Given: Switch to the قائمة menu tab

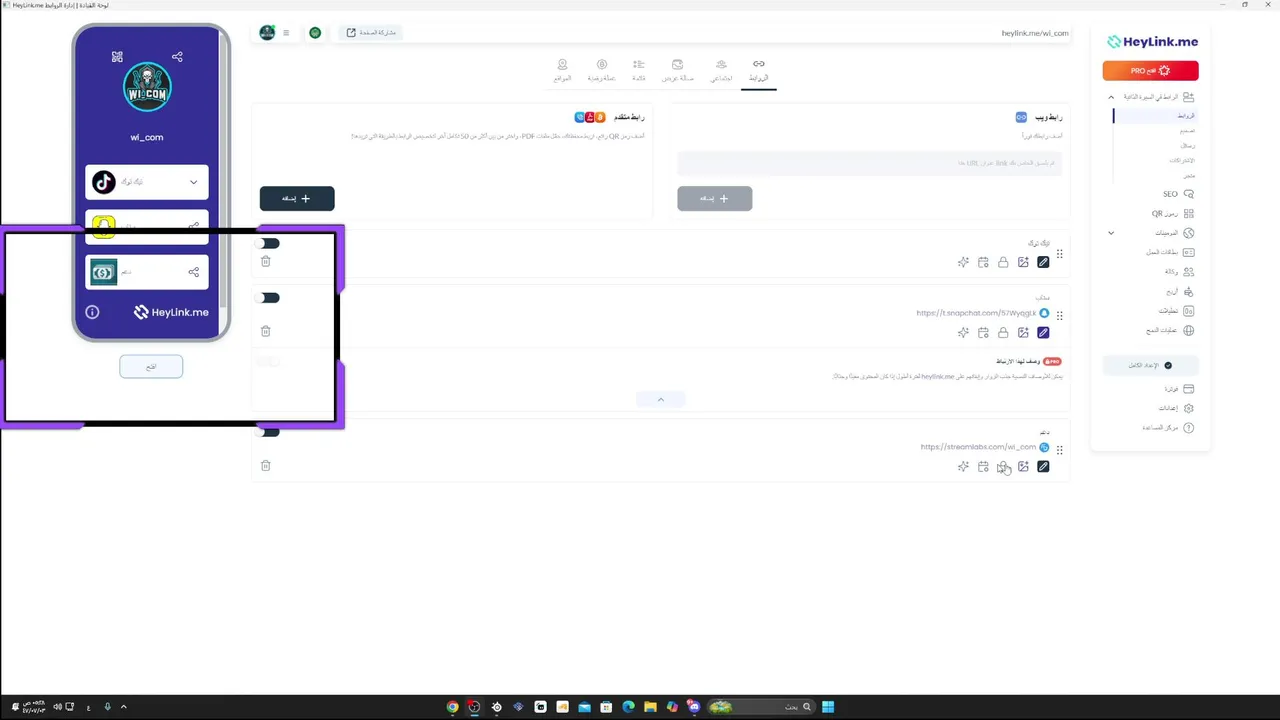Looking at the screenshot, I should tap(639, 71).
